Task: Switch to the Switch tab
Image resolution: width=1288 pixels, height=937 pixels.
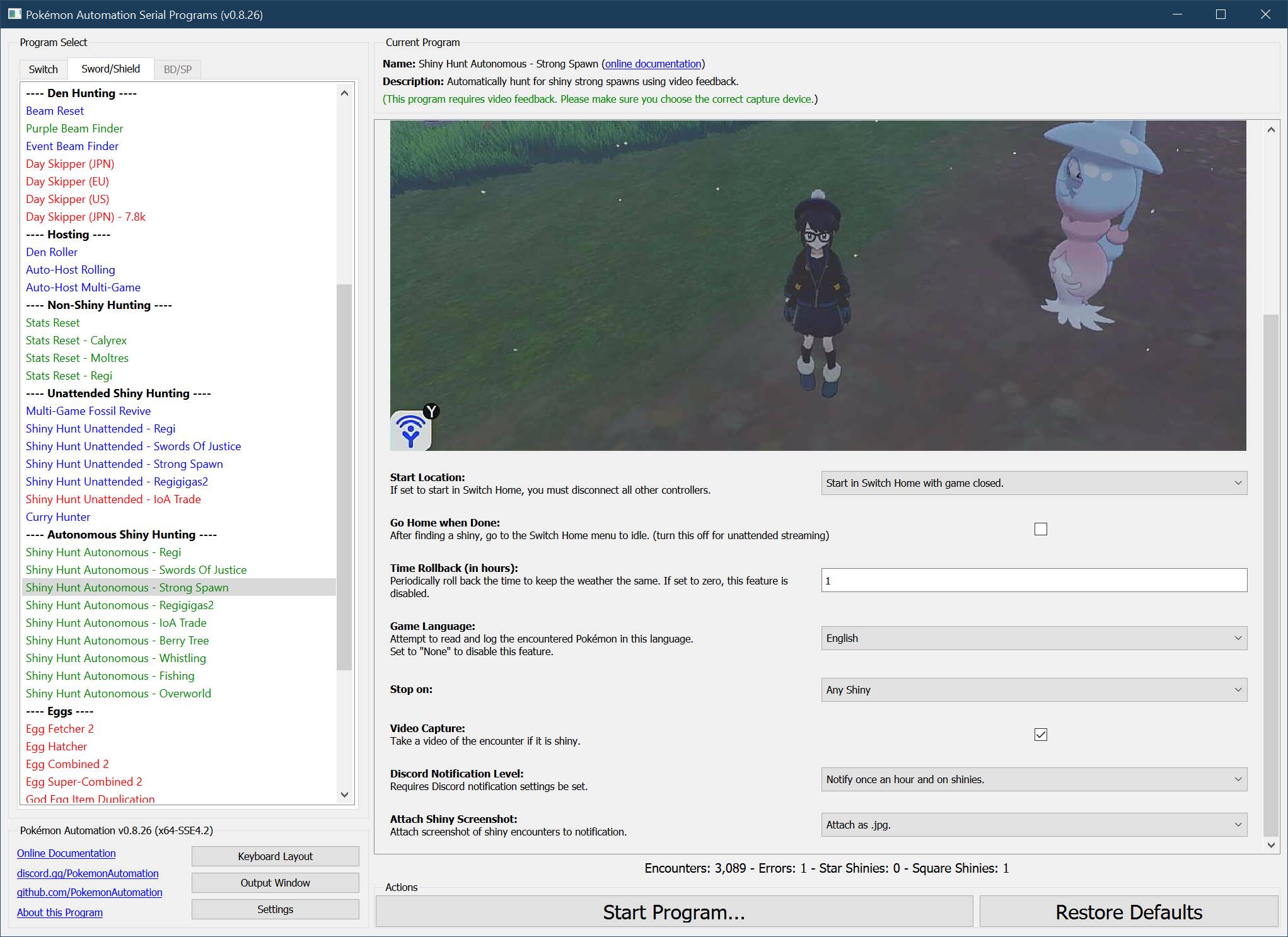Action: pos(43,69)
